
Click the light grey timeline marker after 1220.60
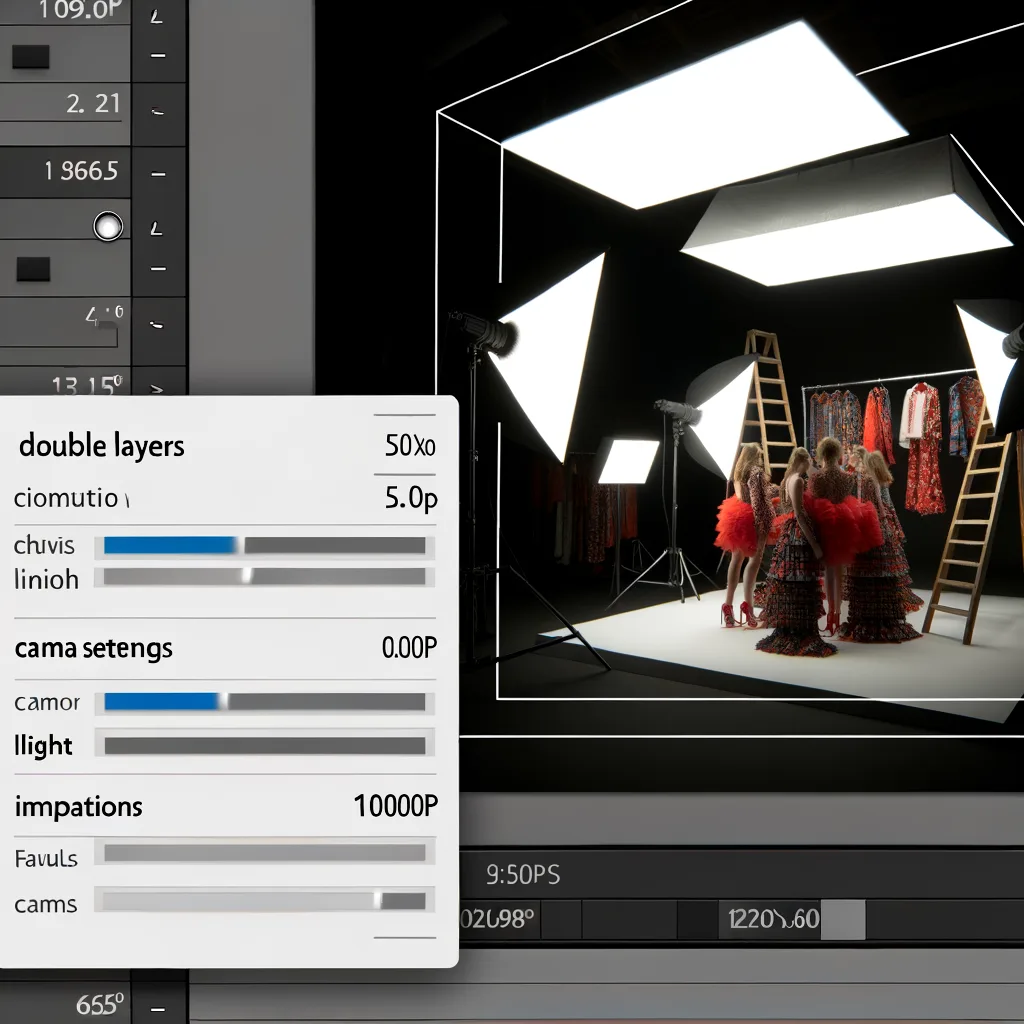pyautogui.click(x=842, y=920)
